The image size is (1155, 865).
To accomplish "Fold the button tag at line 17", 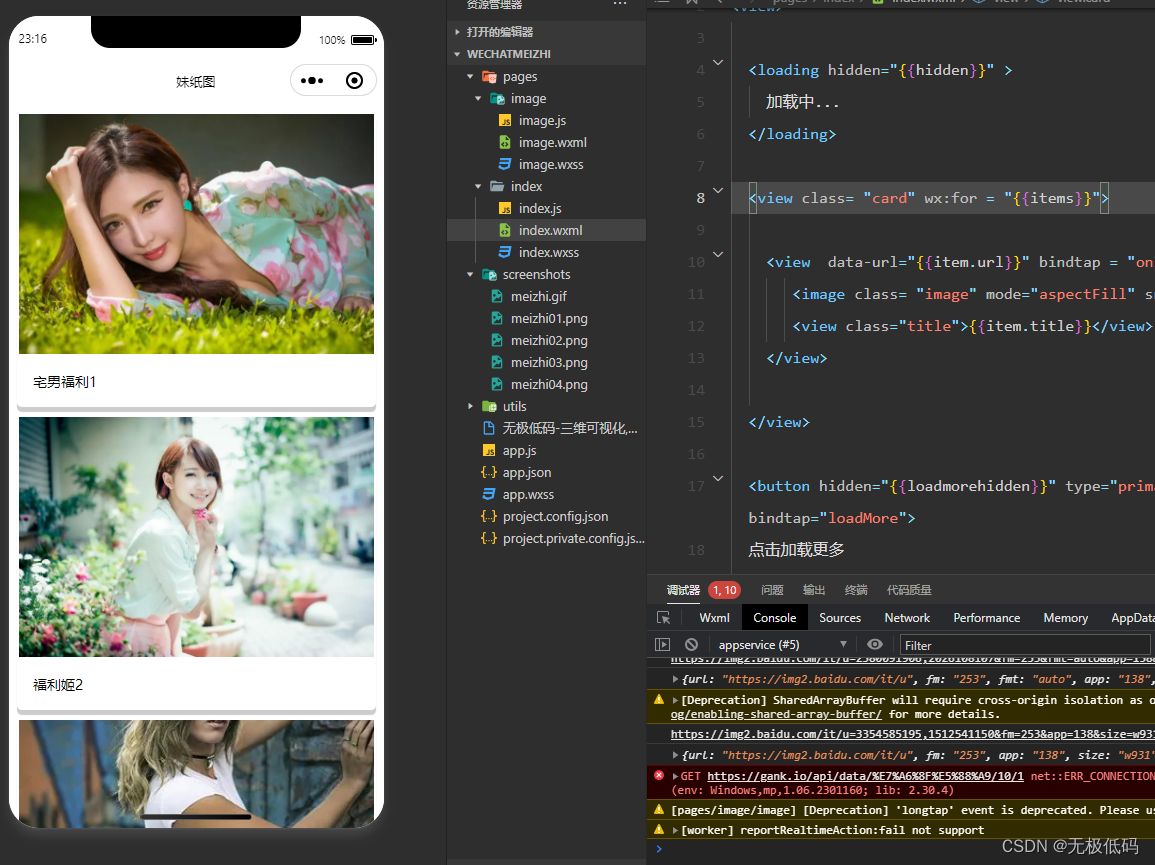I will coord(718,479).
